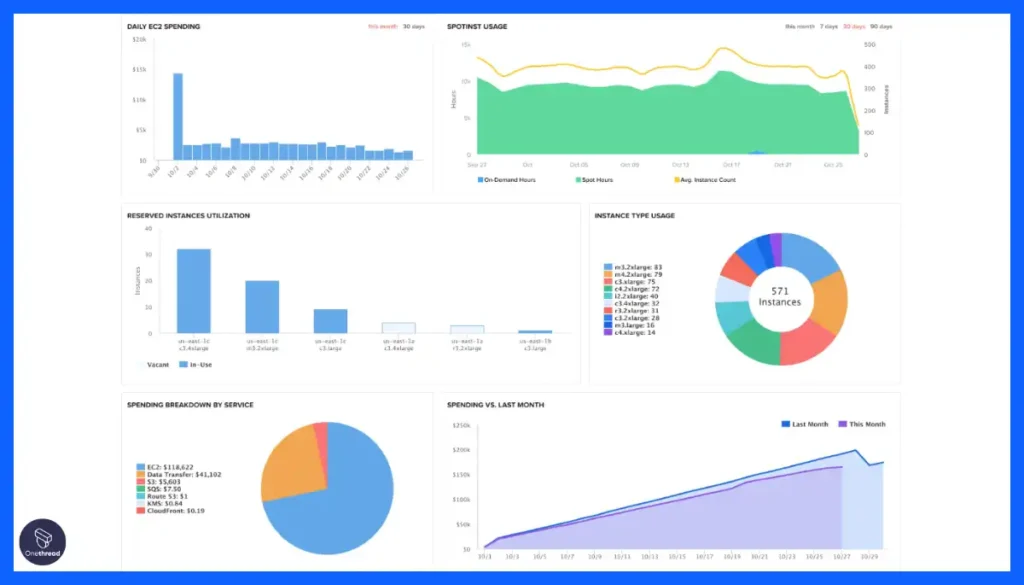Click 'm3.large: 16' legend label
Image resolution: width=1024 pixels, height=585 pixels.
pos(634,325)
